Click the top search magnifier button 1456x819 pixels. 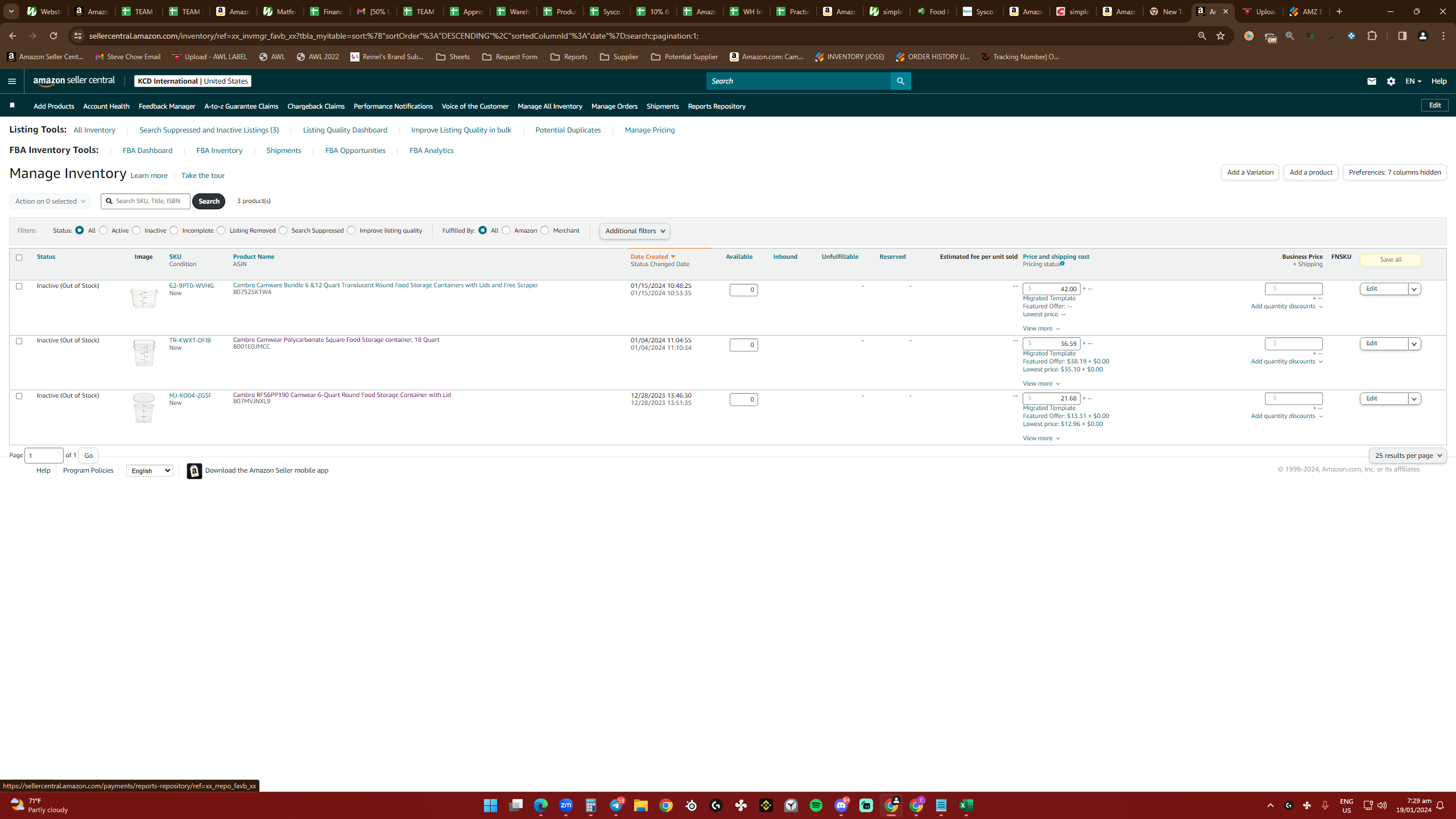[x=900, y=81]
